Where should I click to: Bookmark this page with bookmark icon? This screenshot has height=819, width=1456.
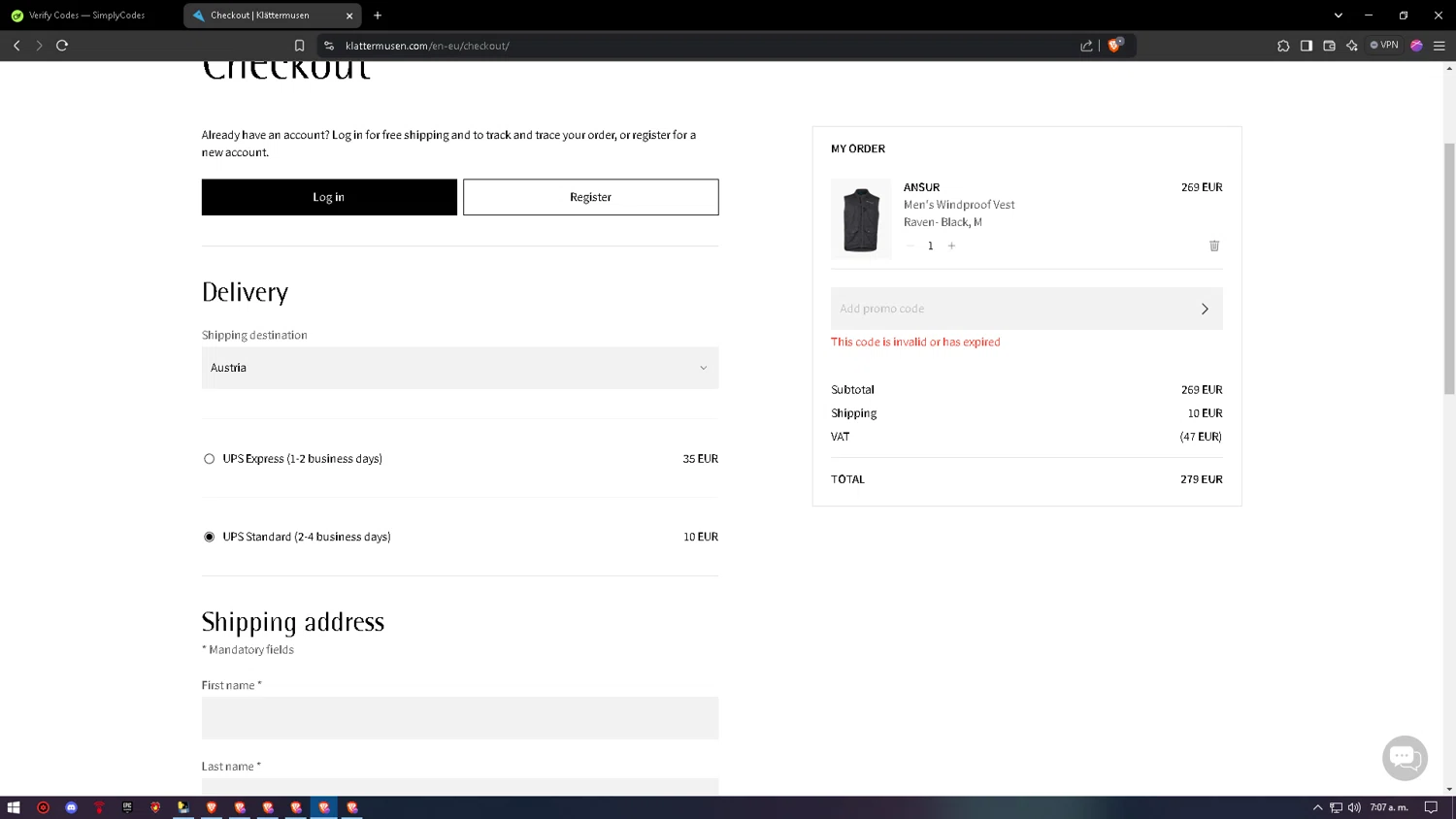(299, 46)
